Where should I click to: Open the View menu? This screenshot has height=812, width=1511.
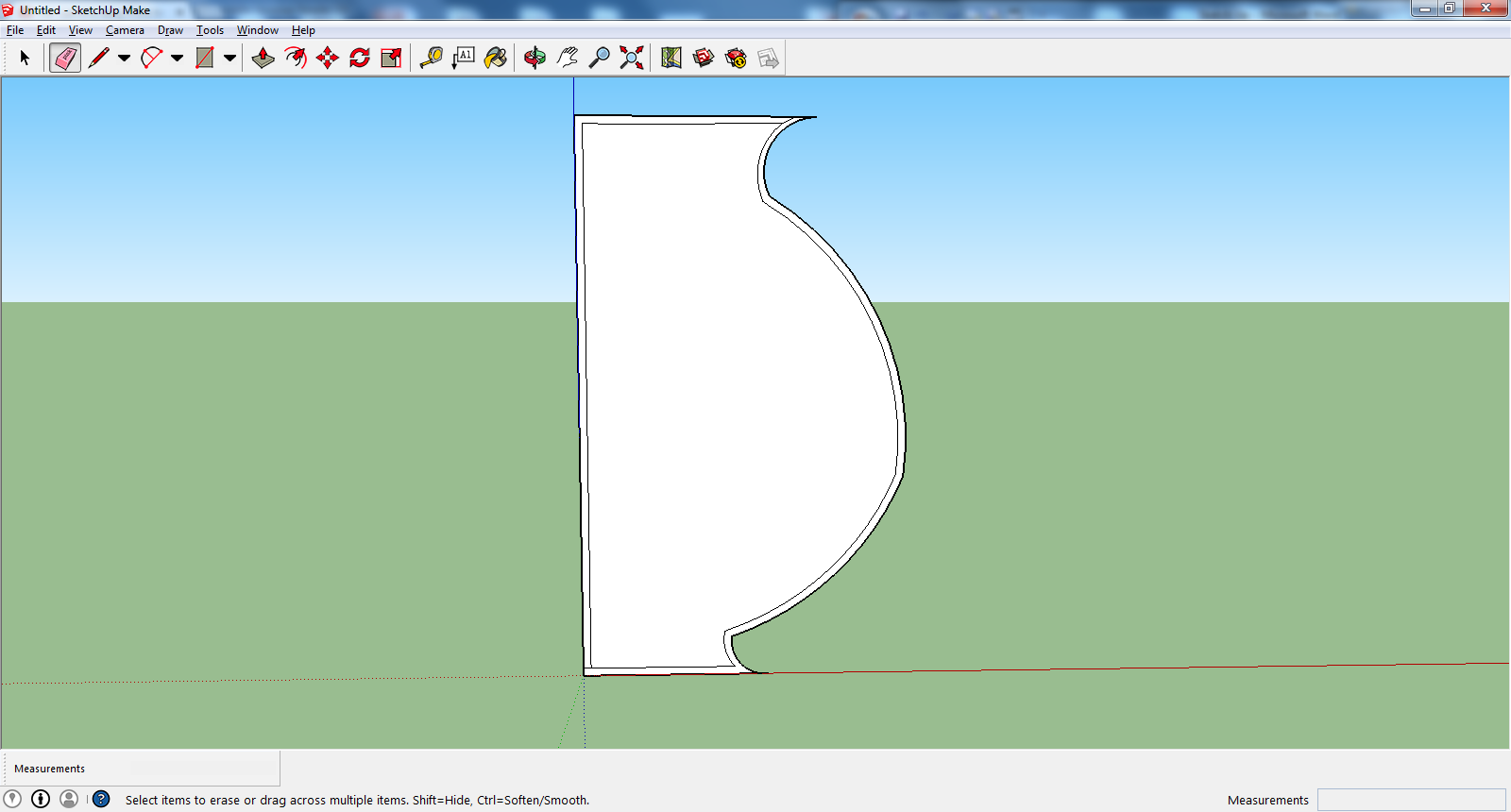[x=80, y=30]
